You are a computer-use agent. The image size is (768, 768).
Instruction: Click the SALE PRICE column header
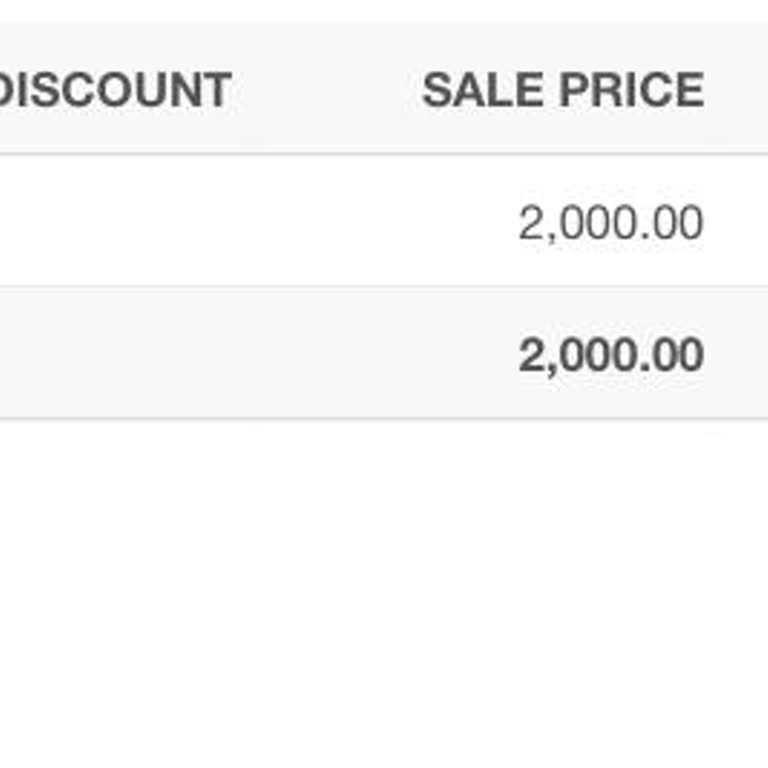562,90
